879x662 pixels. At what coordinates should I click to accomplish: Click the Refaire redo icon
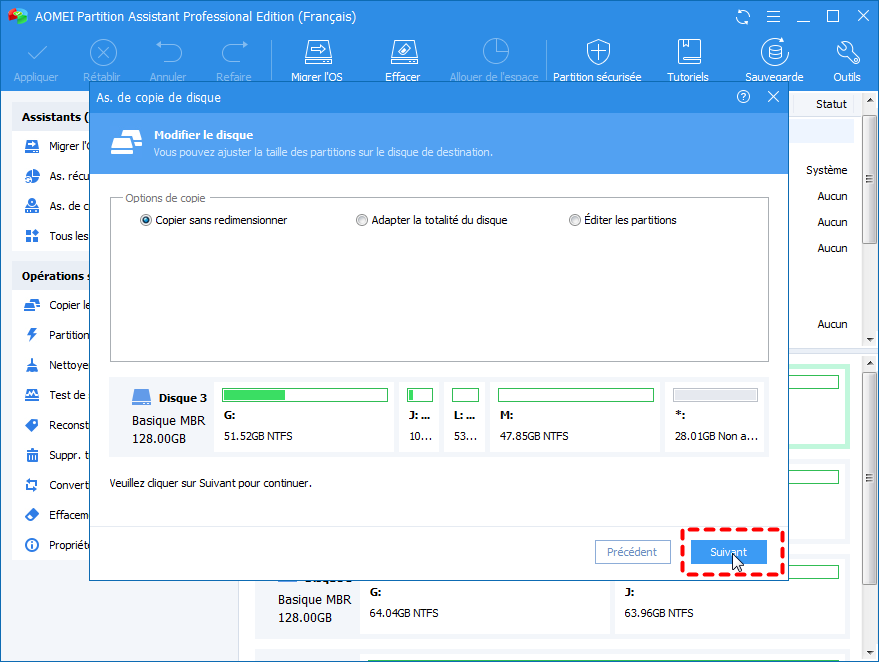234,53
